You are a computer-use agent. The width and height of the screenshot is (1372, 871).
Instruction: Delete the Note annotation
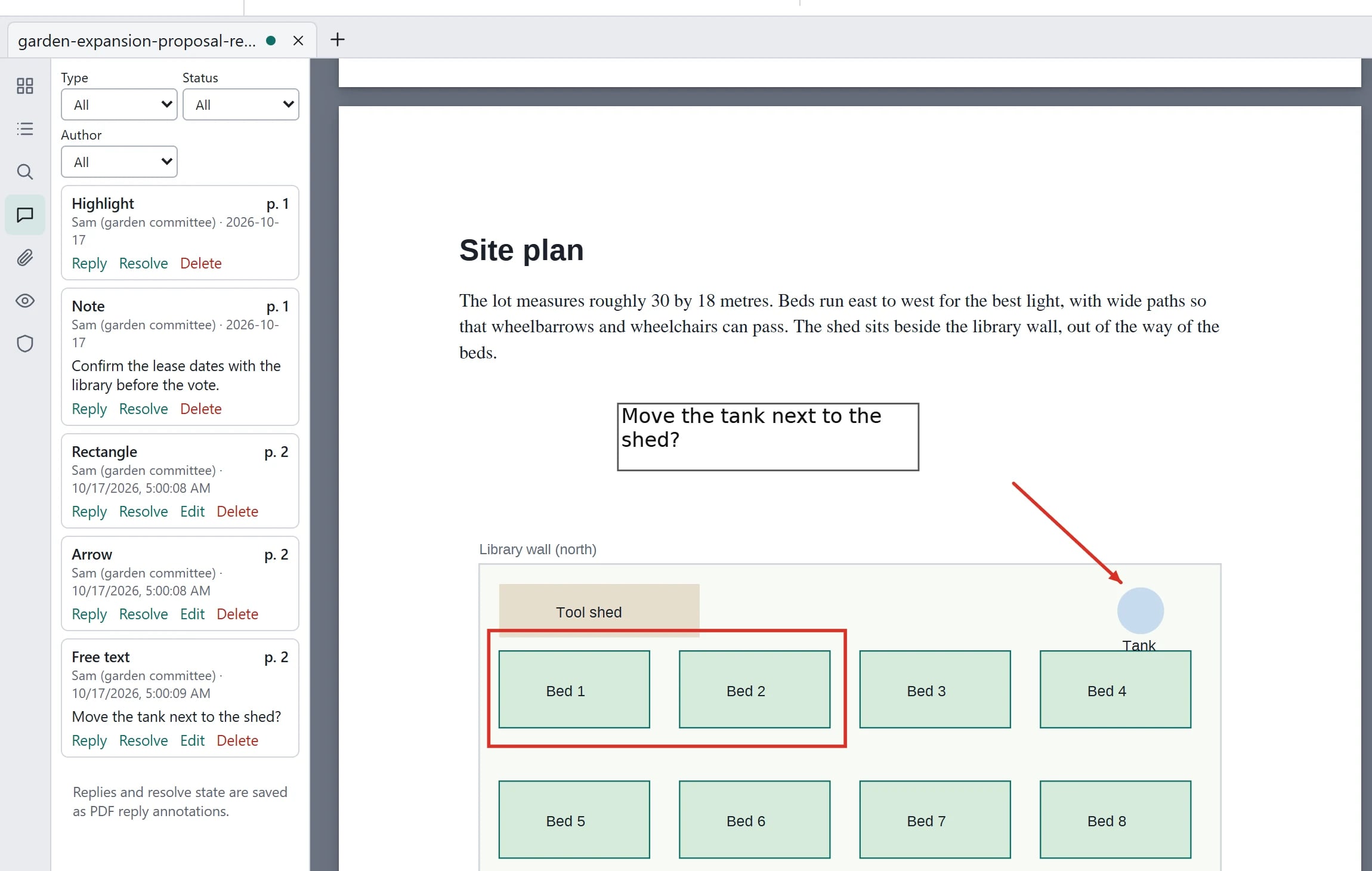[x=201, y=409]
